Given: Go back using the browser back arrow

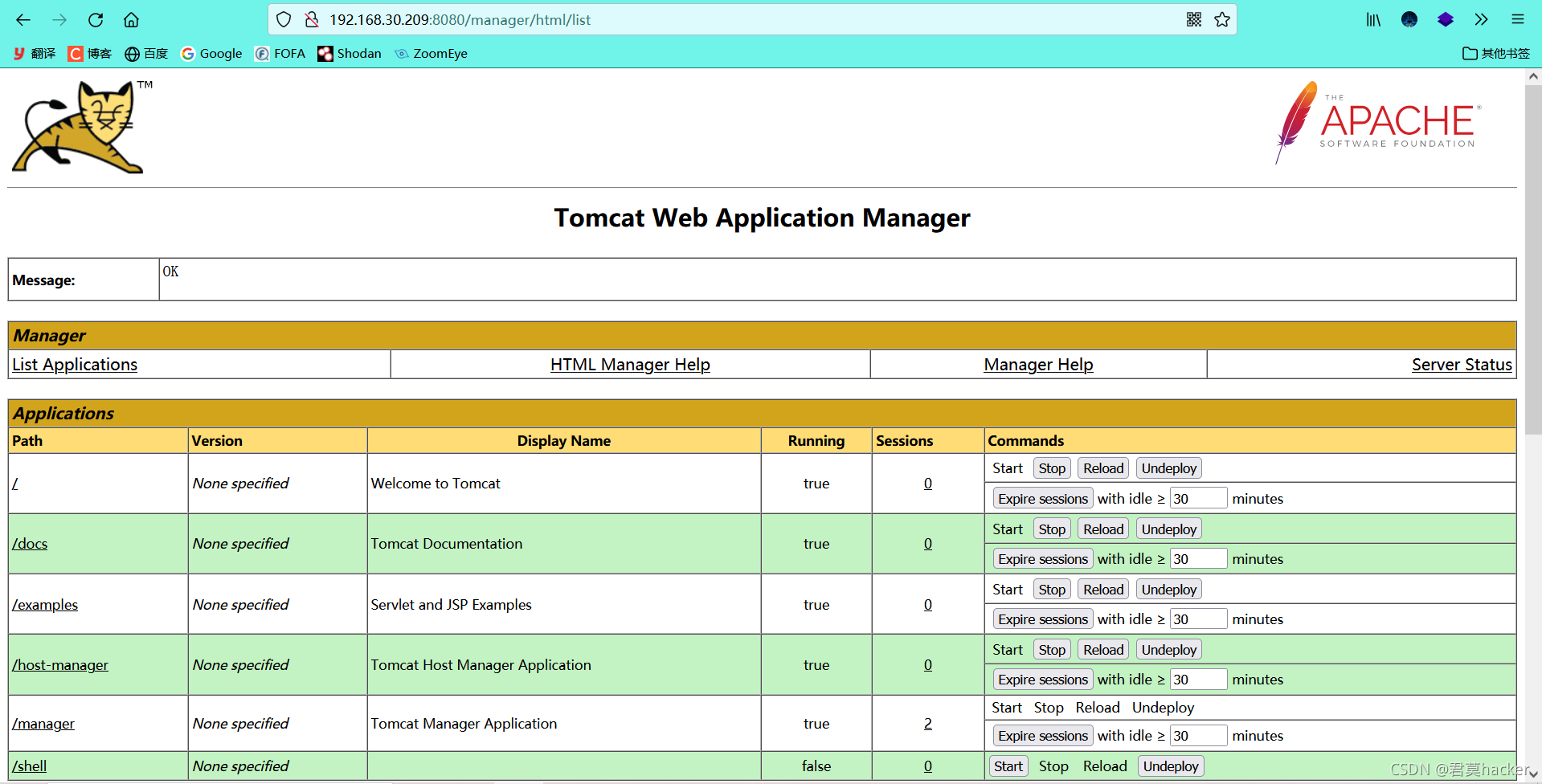Looking at the screenshot, I should (23, 19).
